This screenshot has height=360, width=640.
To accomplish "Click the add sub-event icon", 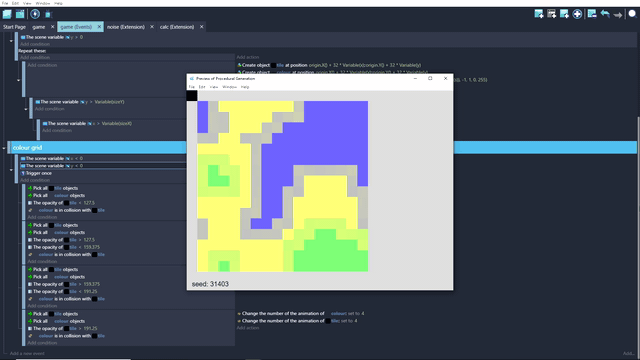I will pos(551,14).
